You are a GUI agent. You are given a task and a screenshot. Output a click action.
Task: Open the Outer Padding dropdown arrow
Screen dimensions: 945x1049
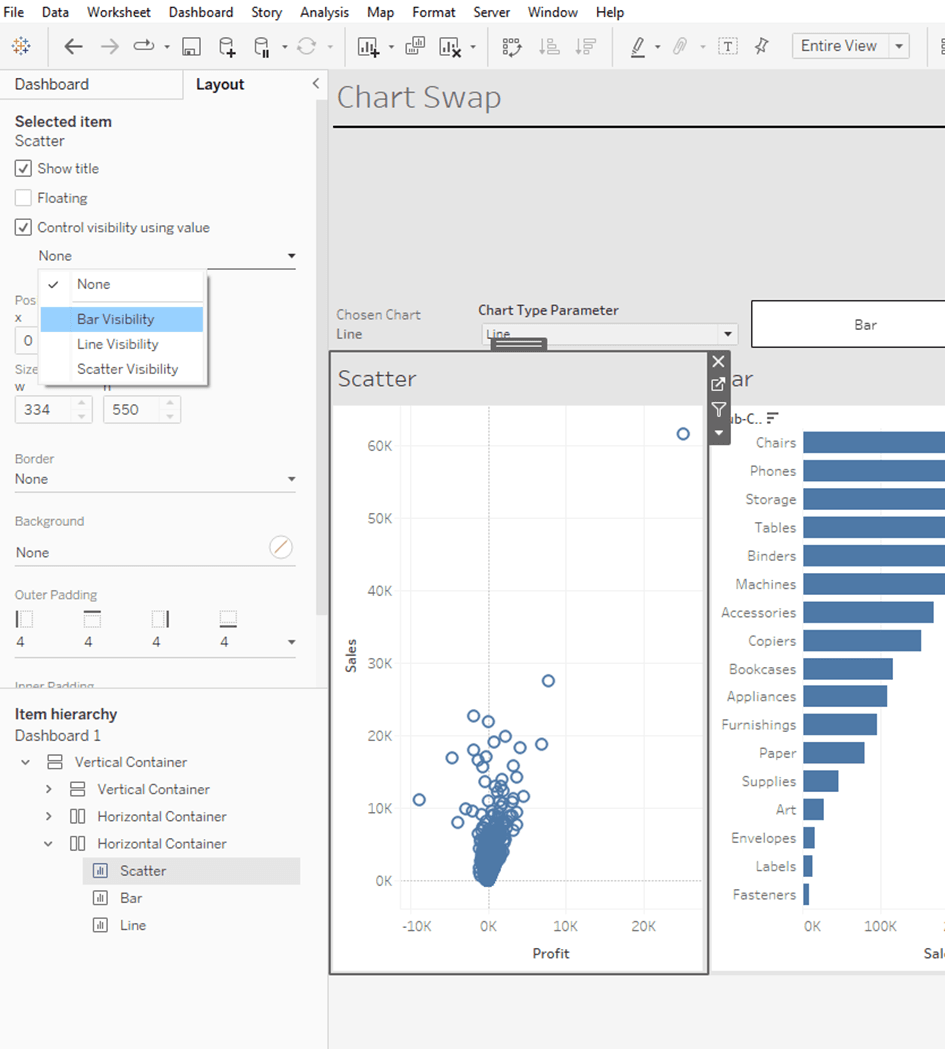[x=291, y=642]
